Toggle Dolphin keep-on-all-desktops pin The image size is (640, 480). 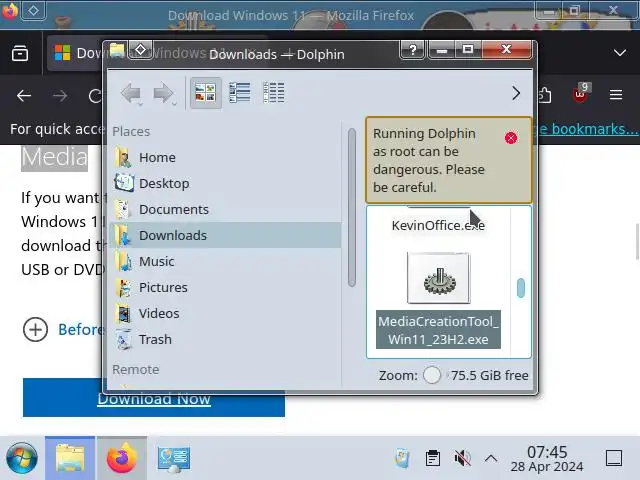click(140, 50)
